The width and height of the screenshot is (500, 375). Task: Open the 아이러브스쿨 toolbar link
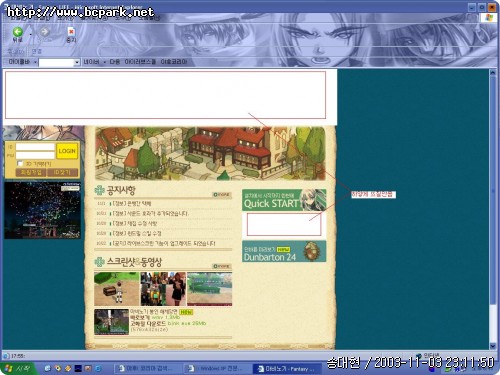click(x=140, y=62)
